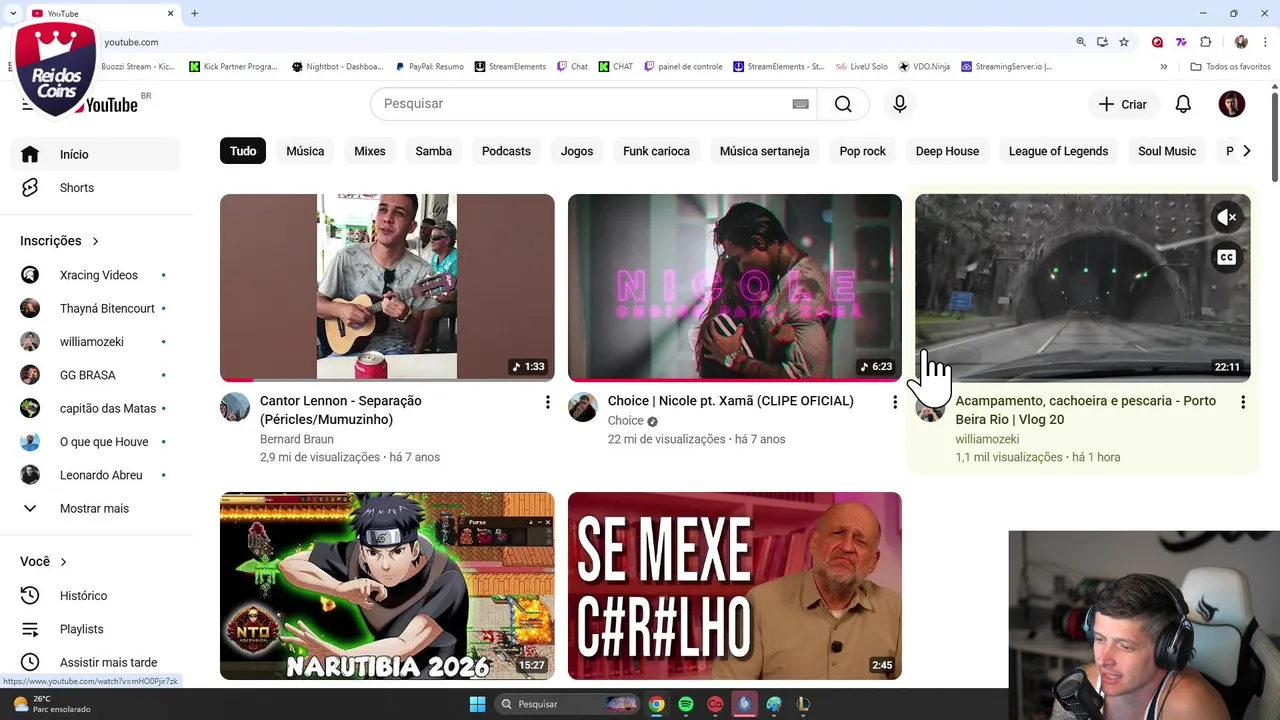1280x720 pixels.
Task: Unmute the Acampamento video preview
Action: point(1227,217)
